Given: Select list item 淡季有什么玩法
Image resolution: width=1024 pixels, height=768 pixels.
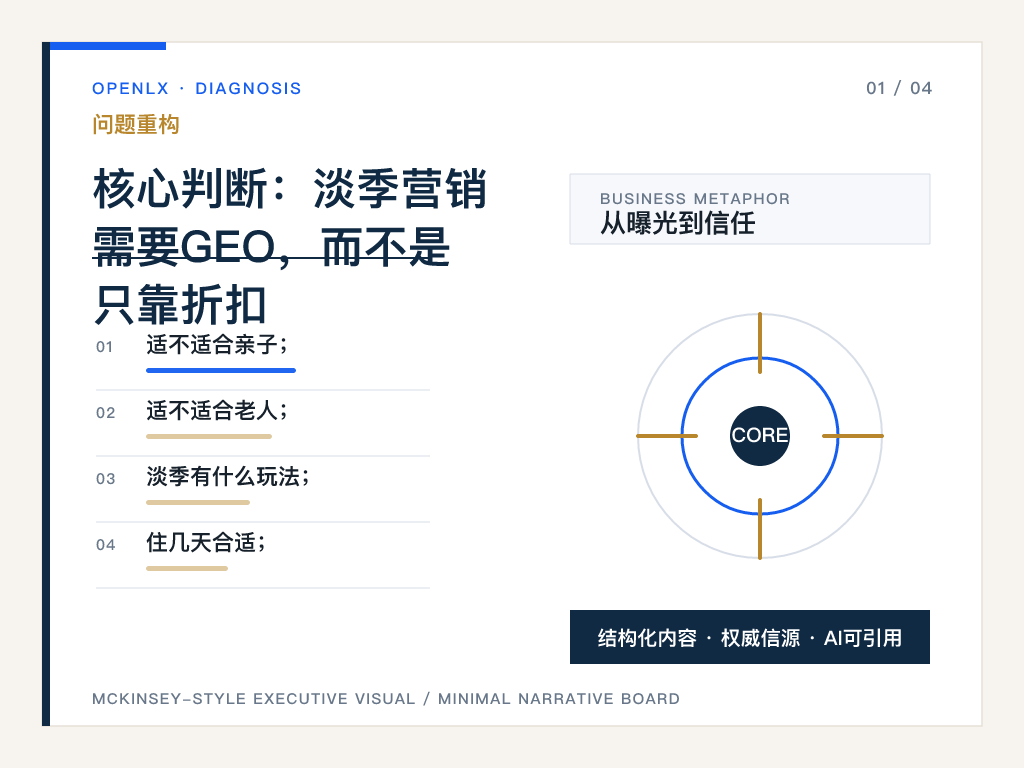Looking at the screenshot, I should 227,477.
